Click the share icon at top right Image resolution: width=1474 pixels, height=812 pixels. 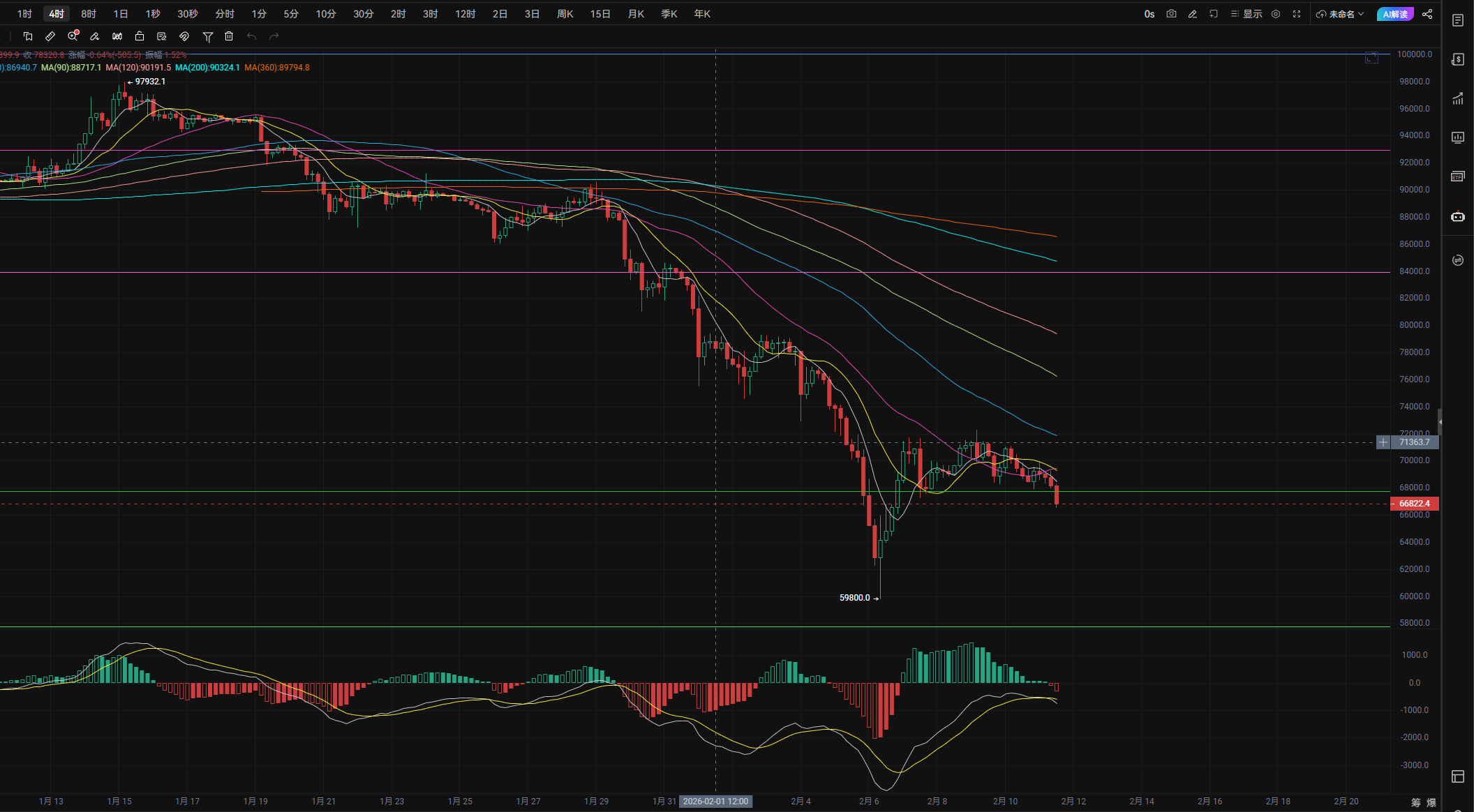click(1427, 14)
